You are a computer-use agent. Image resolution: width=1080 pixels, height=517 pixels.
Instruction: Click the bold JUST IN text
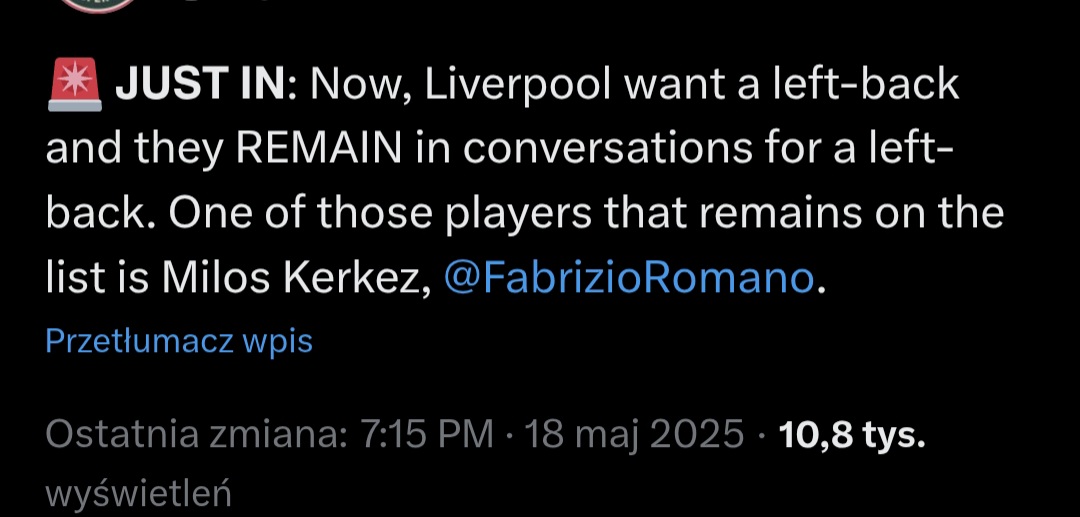pyautogui.click(x=202, y=86)
